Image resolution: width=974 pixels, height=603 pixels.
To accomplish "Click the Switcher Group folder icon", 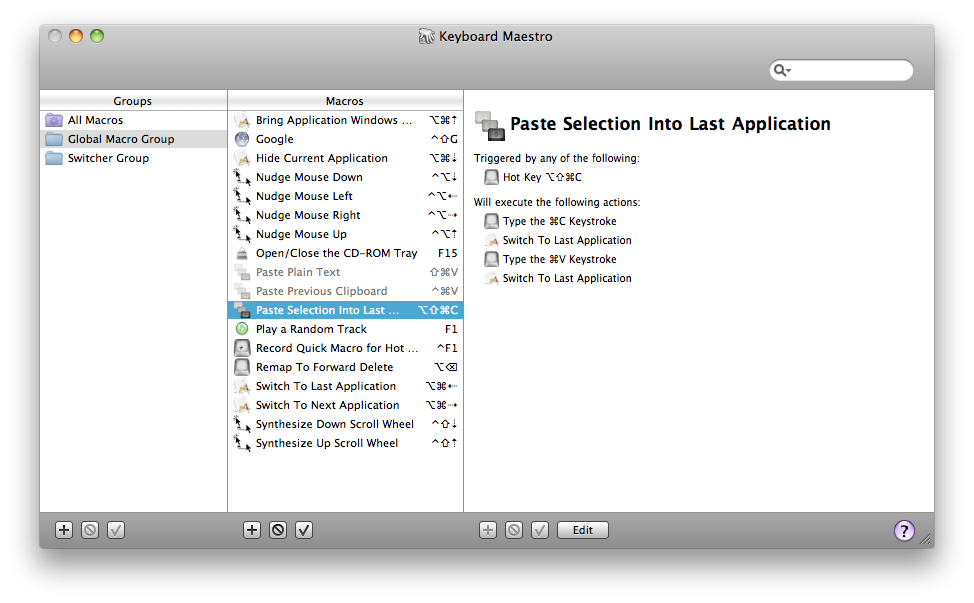I will [x=54, y=158].
